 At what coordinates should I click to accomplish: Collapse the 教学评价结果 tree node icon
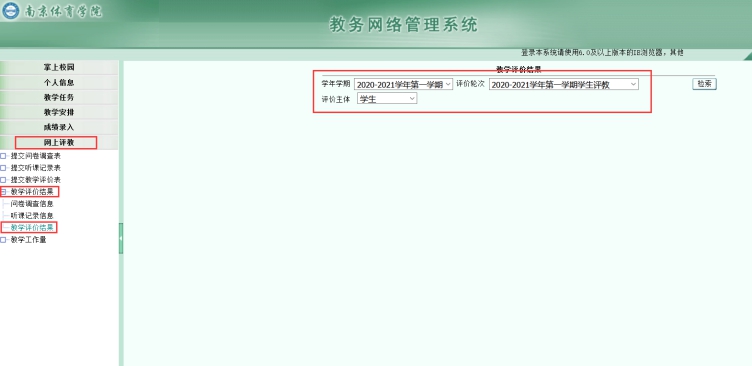pyautogui.click(x=3, y=192)
